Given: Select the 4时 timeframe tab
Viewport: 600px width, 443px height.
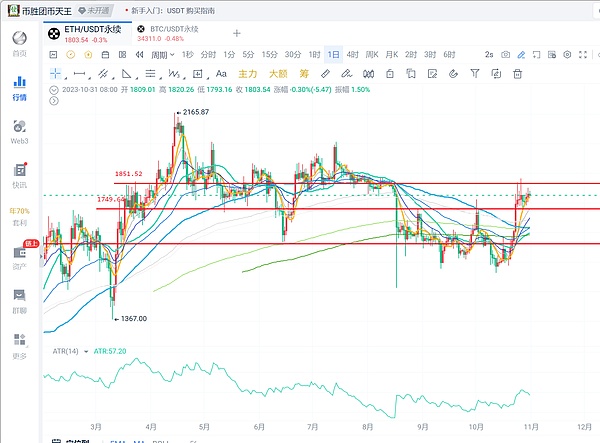Looking at the screenshot, I should coord(352,54).
